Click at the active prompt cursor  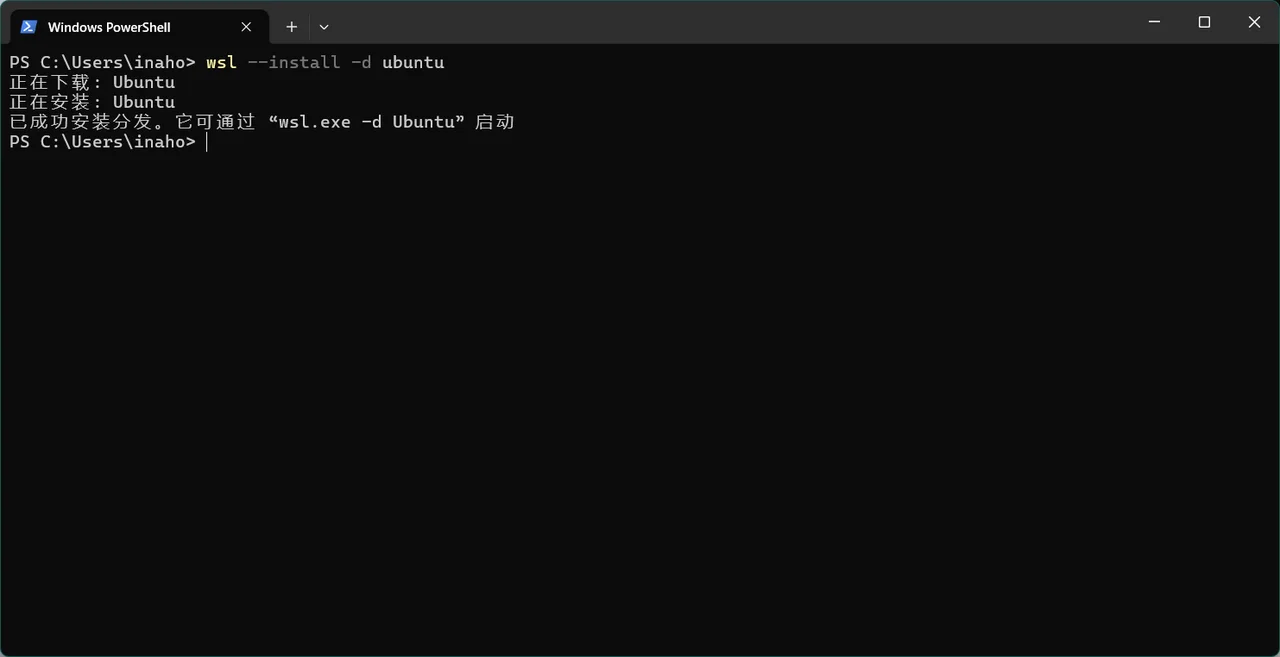tap(207, 142)
